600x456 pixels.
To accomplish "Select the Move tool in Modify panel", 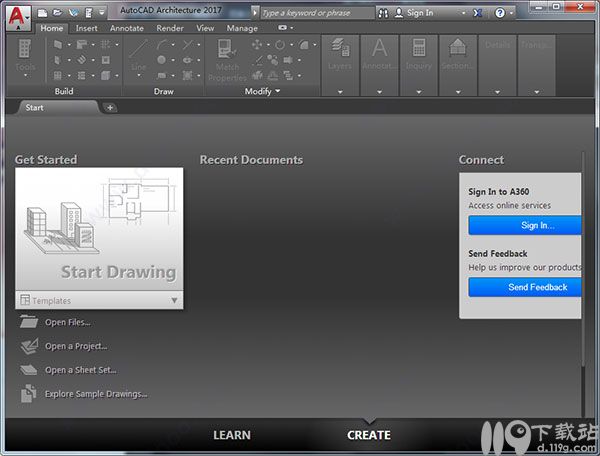I will [x=257, y=44].
